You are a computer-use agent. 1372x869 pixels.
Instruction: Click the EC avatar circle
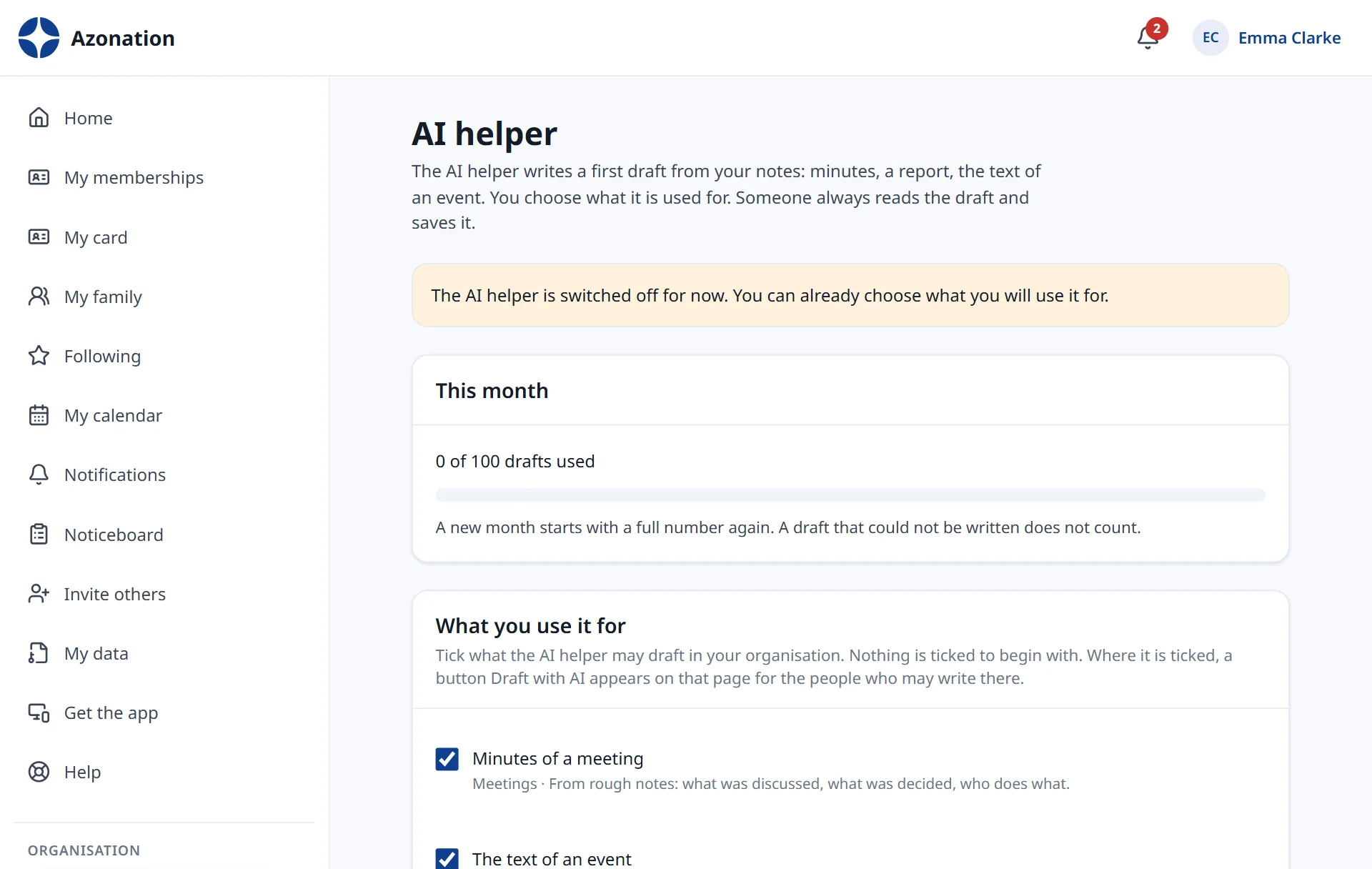click(1211, 38)
